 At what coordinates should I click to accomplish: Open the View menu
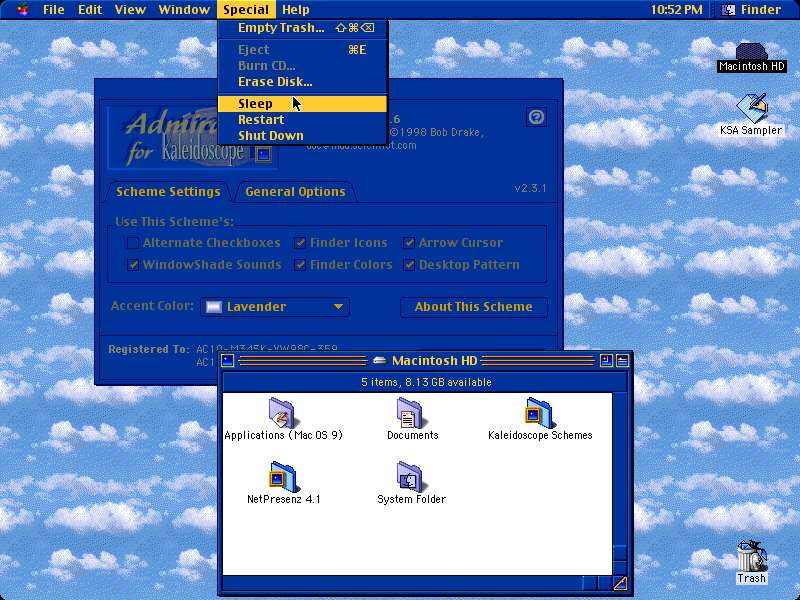130,10
